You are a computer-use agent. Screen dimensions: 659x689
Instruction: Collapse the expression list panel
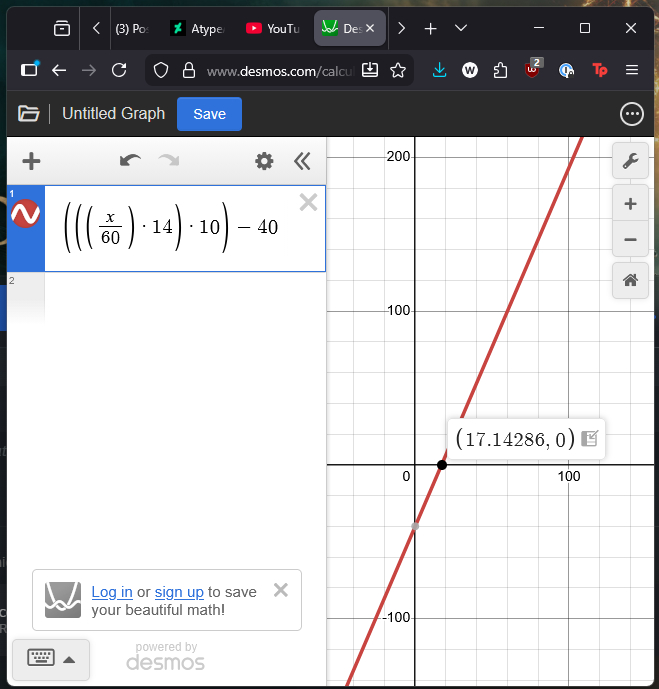[x=302, y=161]
